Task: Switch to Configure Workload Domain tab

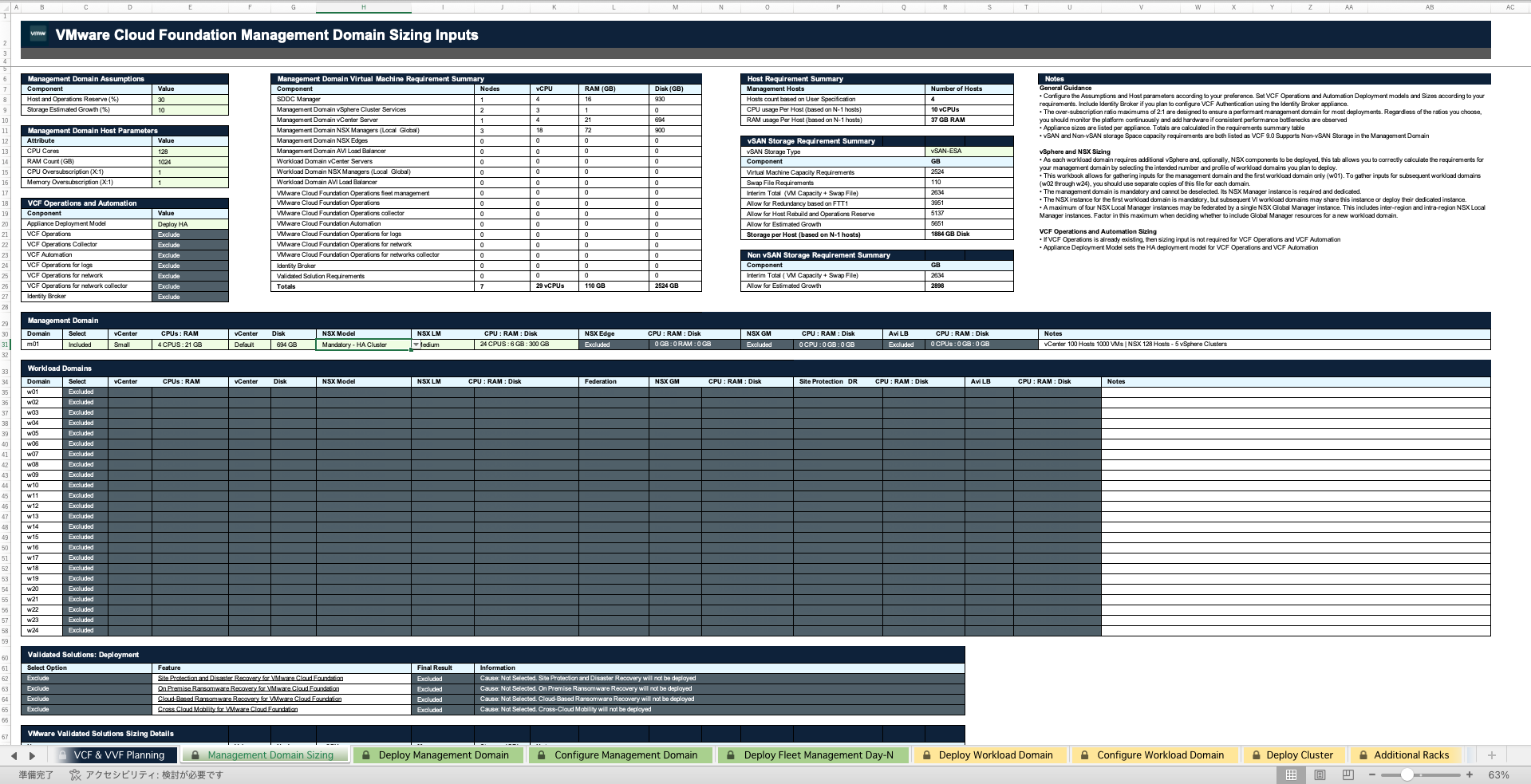Action: (x=1154, y=755)
